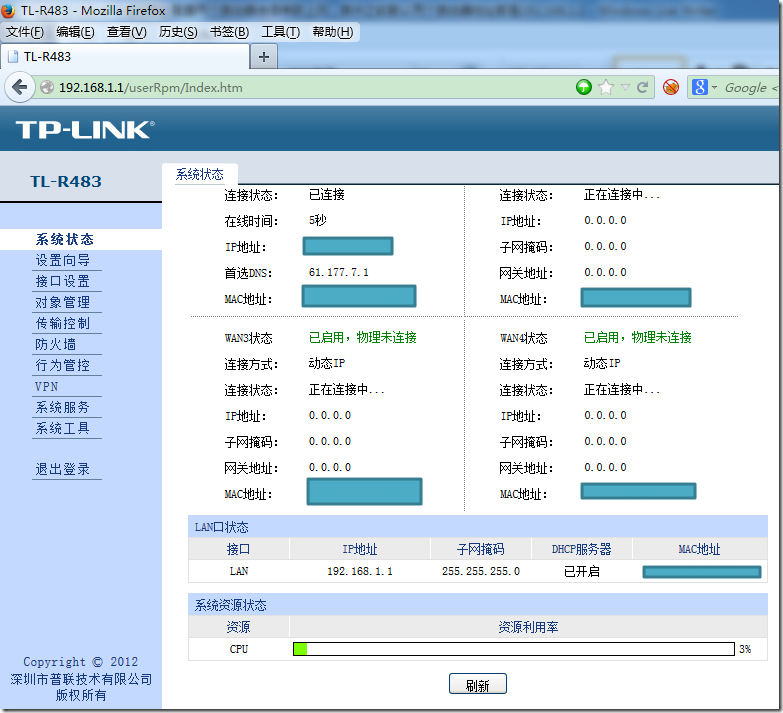The image size is (783, 713).
Task: Open the 编辑(E) menu
Action: tap(75, 32)
